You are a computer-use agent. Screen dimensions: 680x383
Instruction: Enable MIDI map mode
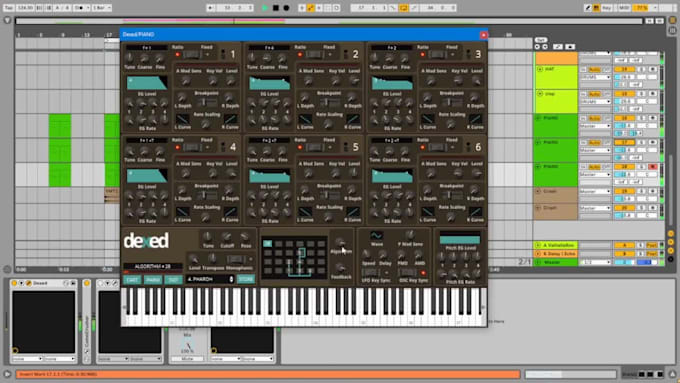tap(624, 8)
